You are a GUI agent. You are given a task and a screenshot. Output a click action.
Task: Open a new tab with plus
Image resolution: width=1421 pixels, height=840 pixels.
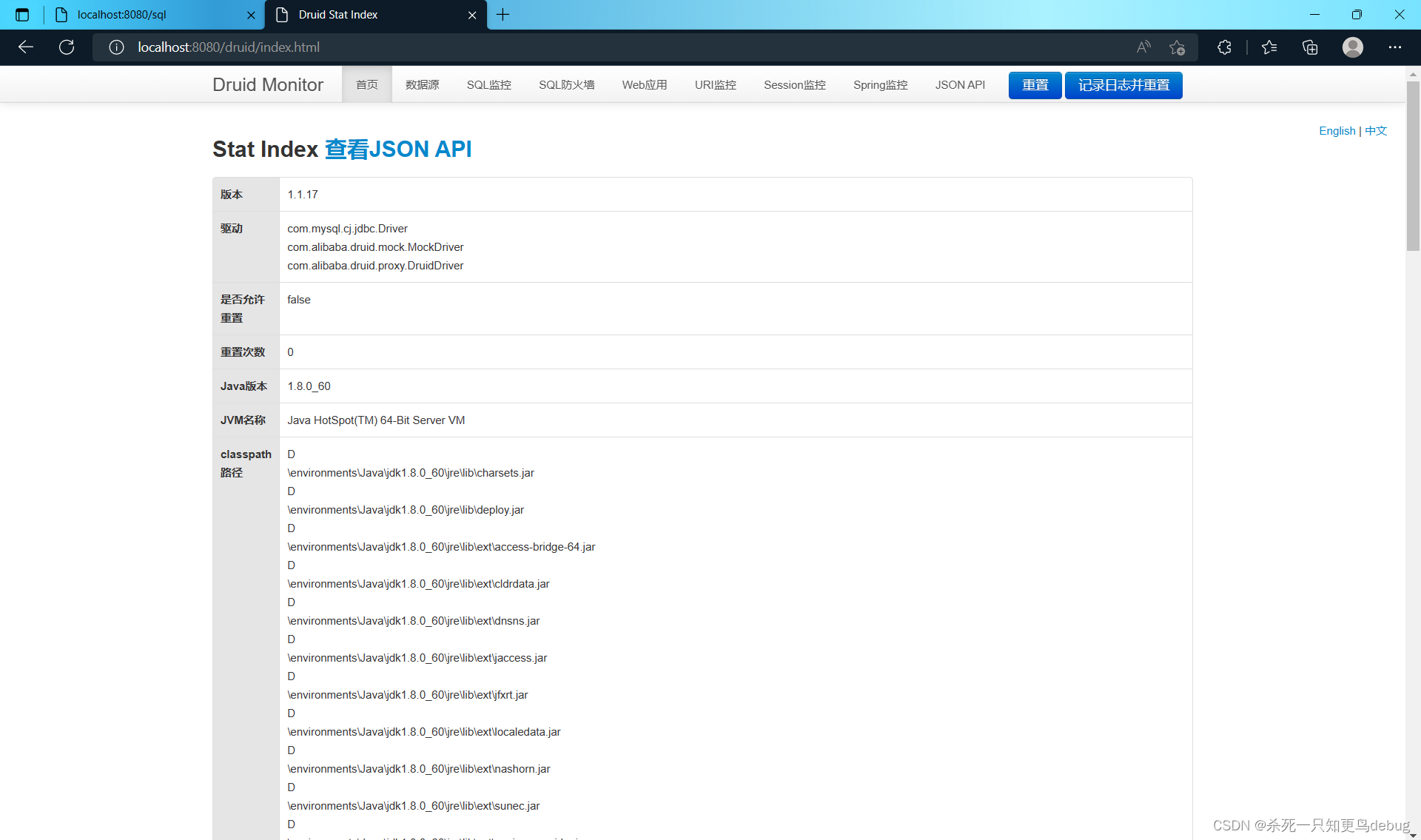503,15
